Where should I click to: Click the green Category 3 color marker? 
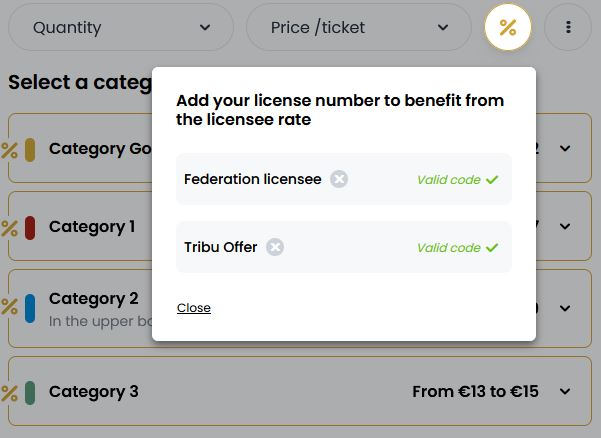[x=30, y=393]
